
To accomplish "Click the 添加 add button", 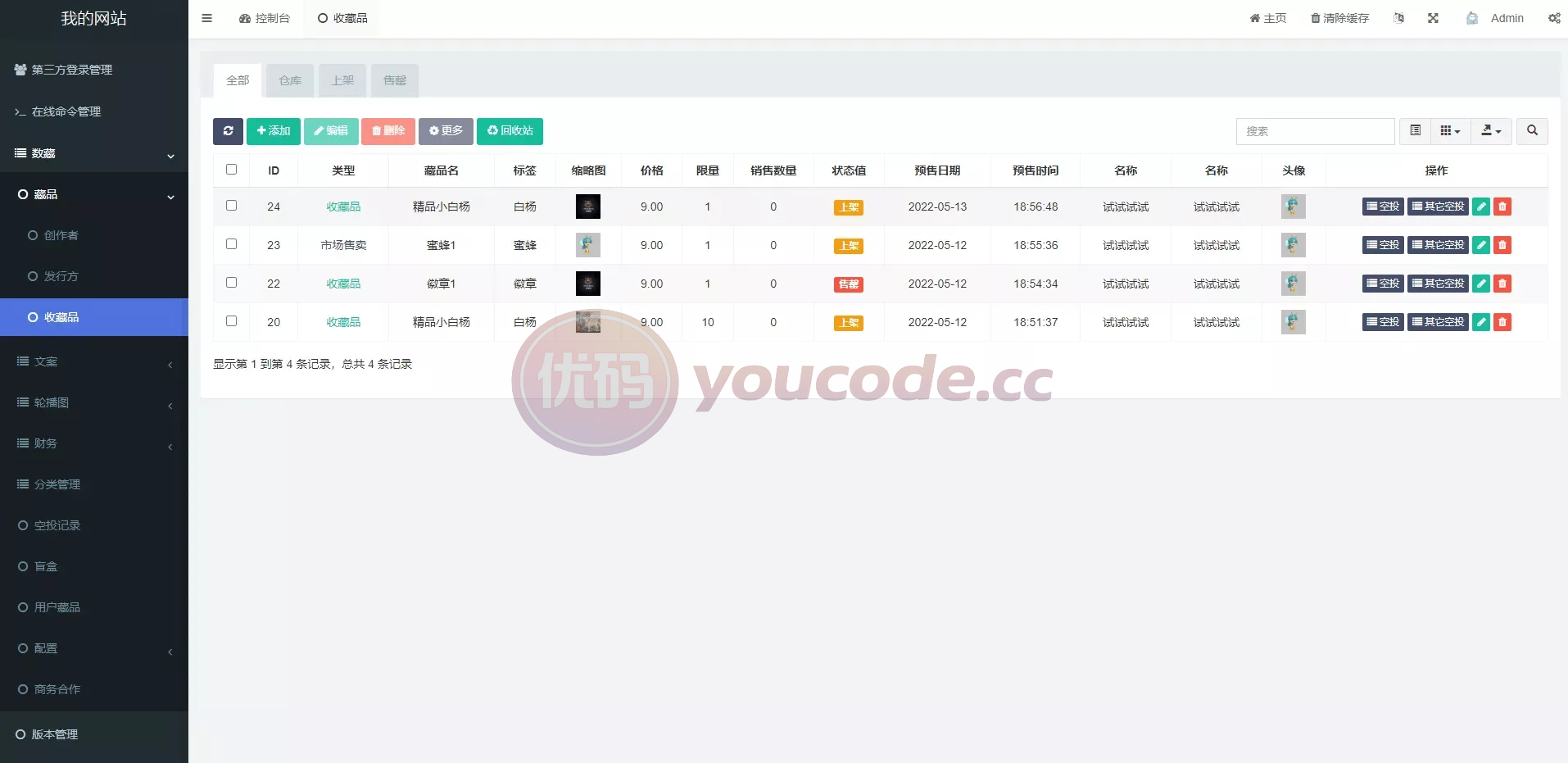I will [x=274, y=131].
